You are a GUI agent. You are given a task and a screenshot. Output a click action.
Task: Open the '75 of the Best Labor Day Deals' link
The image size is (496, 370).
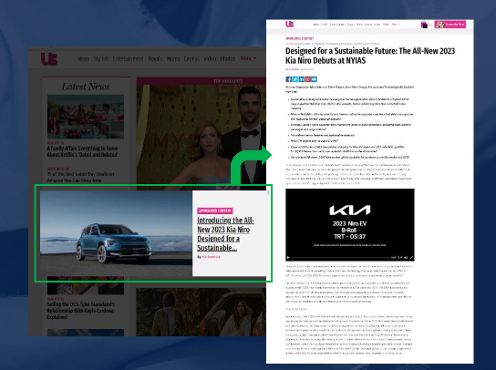tap(80, 177)
